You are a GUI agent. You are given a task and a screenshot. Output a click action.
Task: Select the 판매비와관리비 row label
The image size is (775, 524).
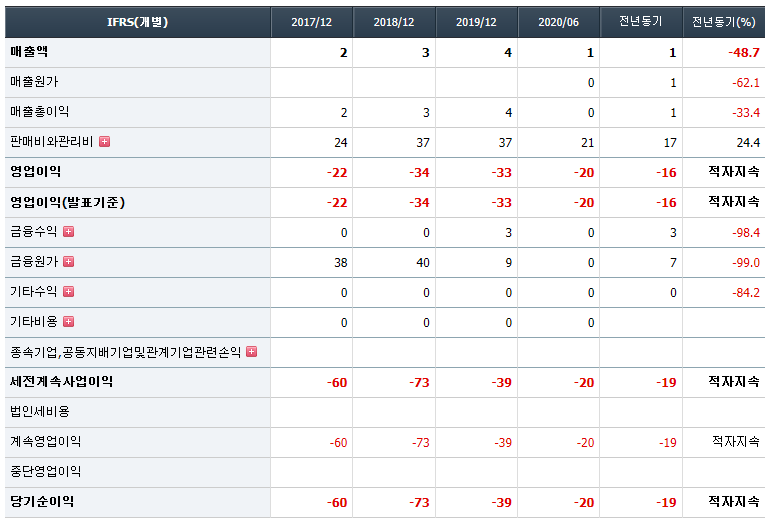(52, 142)
